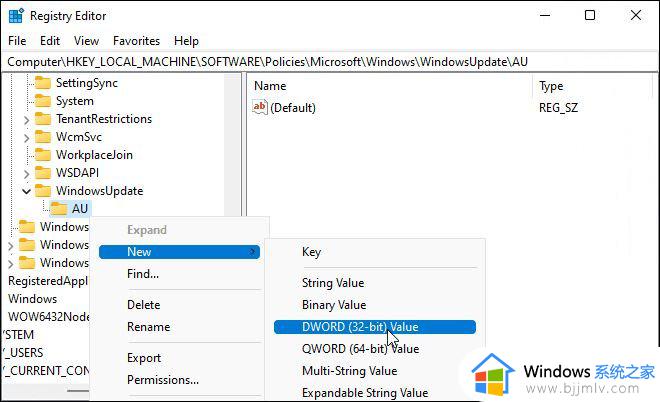Select the SettingSync key label

coord(87,83)
